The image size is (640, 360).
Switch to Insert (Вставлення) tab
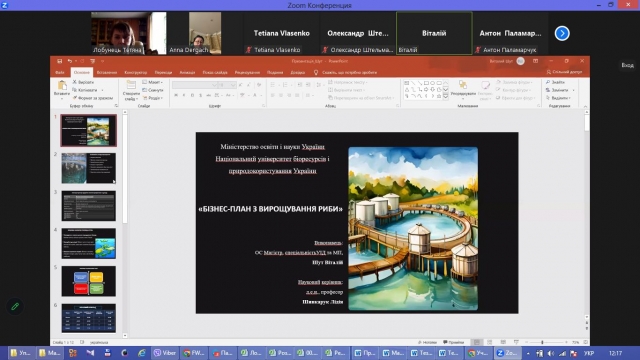click(107, 72)
